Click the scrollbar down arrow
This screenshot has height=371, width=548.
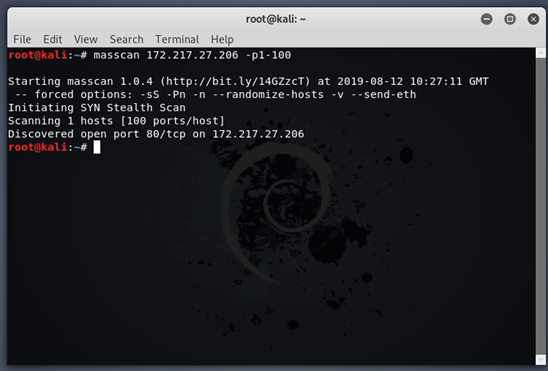pos(541,359)
